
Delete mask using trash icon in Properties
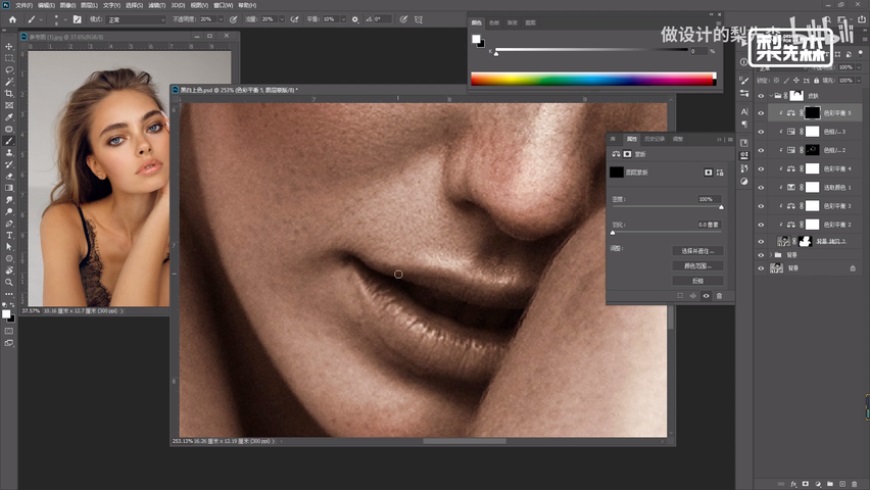pos(718,296)
